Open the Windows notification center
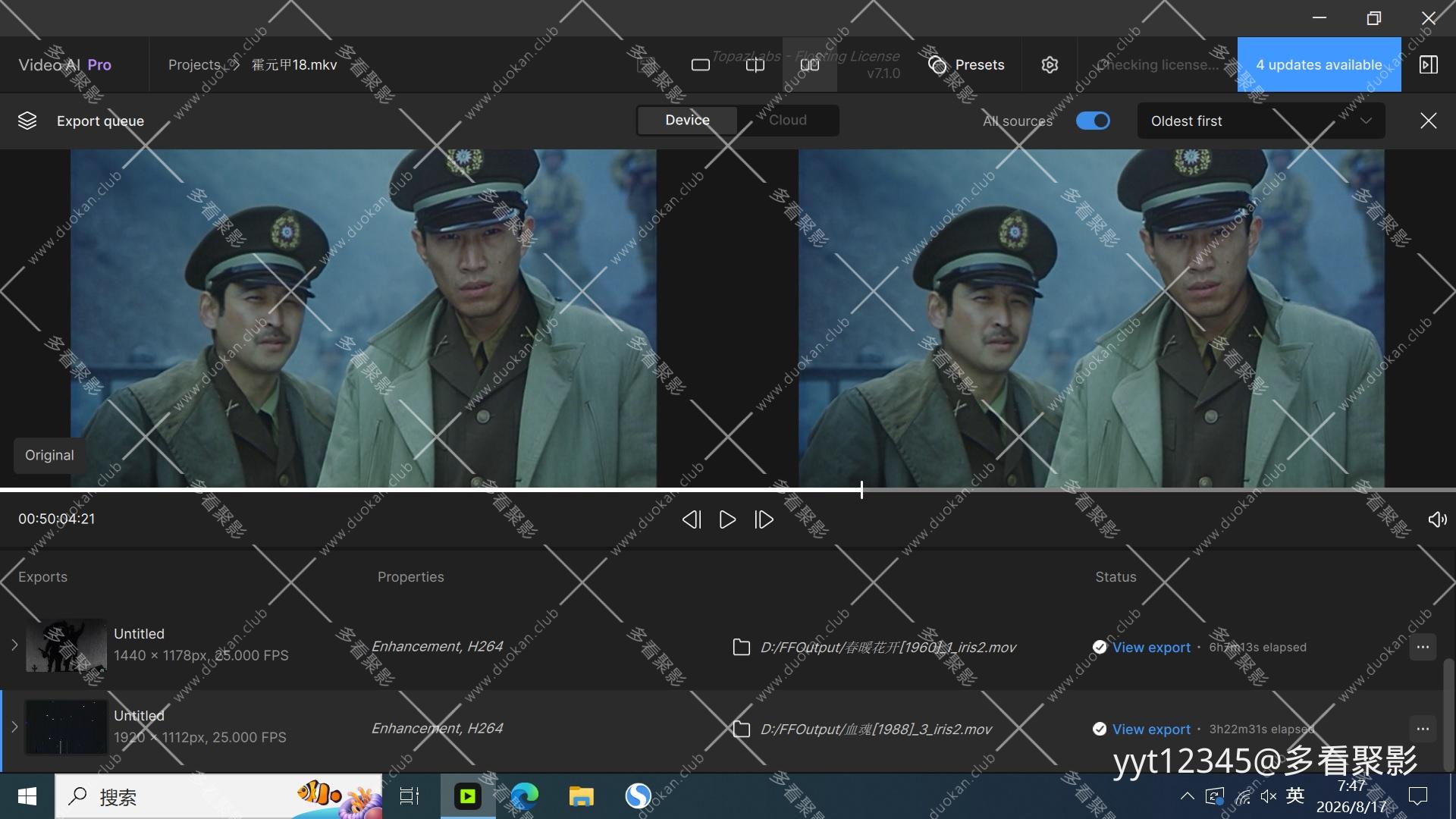Viewport: 1456px width, 819px height. coord(1417,796)
